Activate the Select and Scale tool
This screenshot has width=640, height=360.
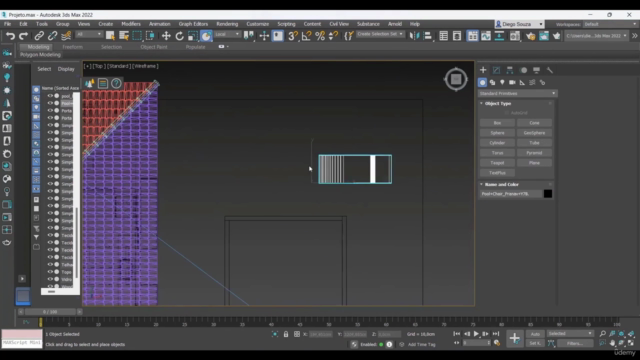coord(193,36)
